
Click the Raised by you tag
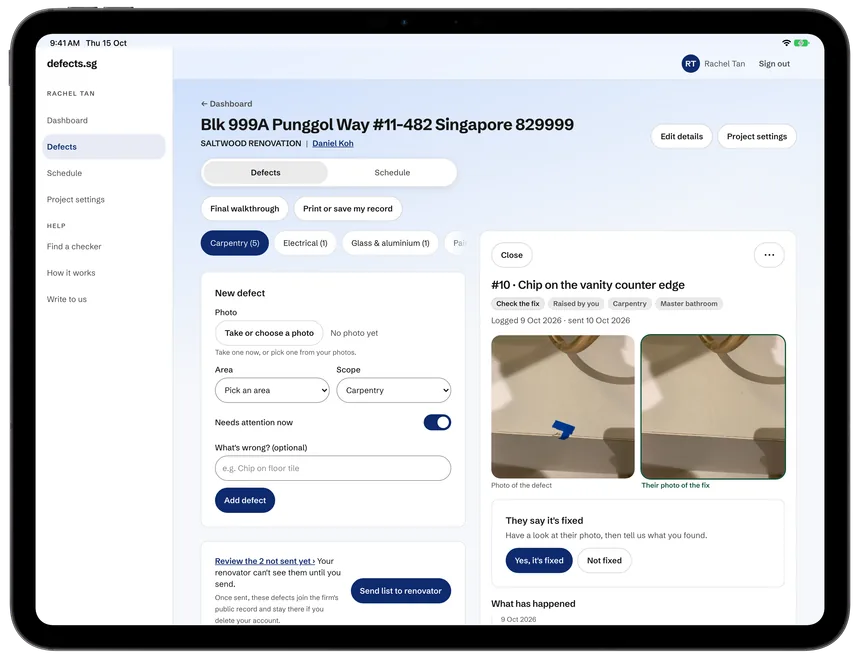(x=576, y=304)
